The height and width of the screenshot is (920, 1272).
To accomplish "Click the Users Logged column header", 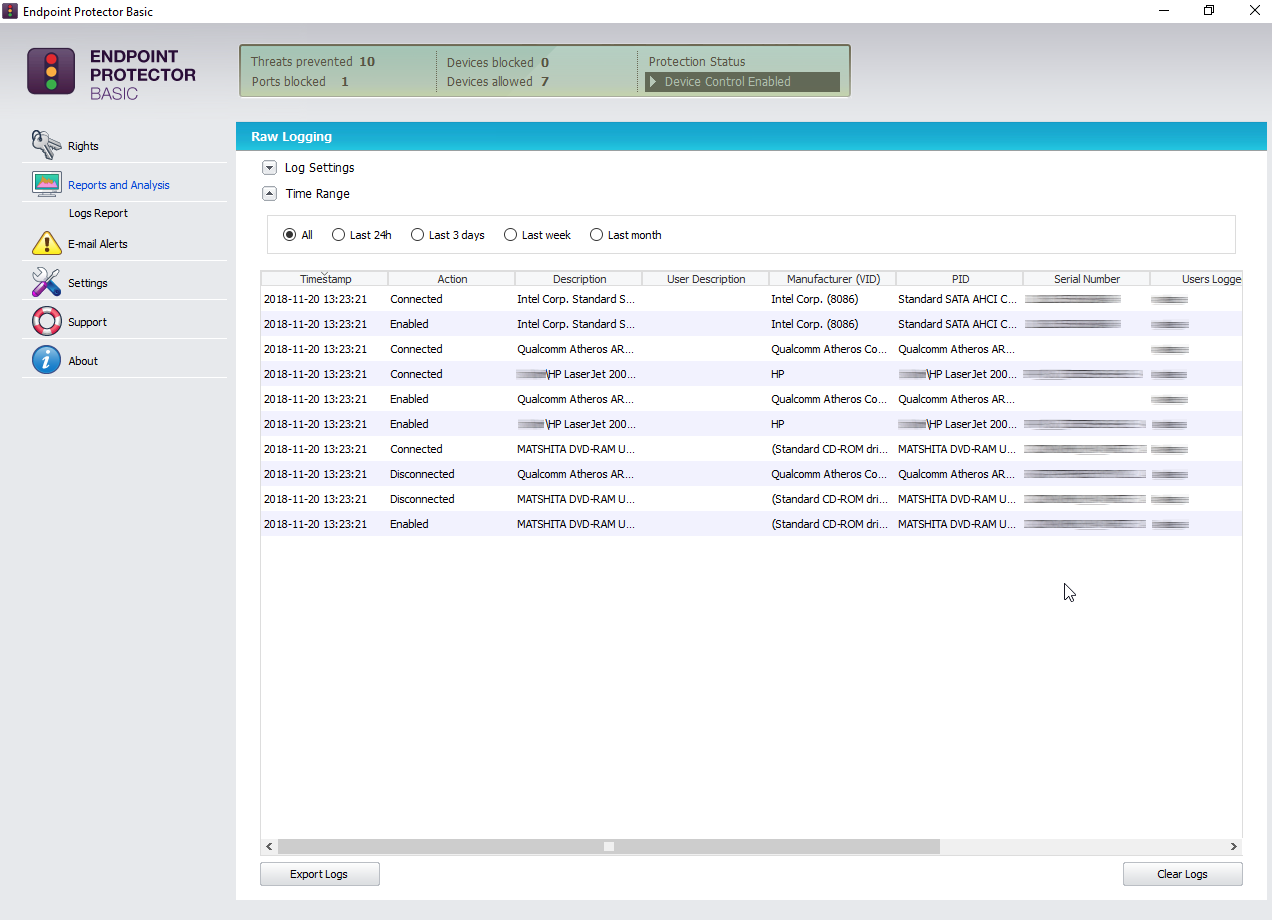I will click(x=1197, y=279).
